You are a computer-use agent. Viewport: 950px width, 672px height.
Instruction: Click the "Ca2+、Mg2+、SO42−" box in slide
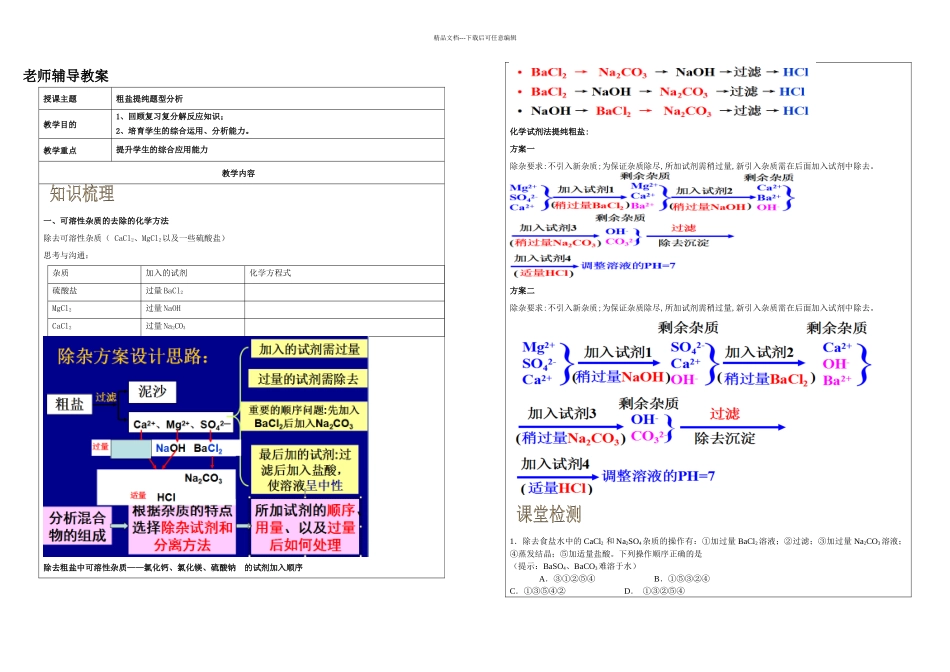[182, 424]
